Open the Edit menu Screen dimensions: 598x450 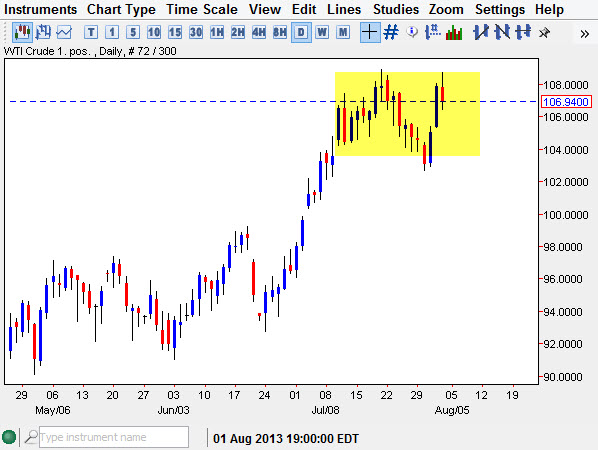[304, 10]
